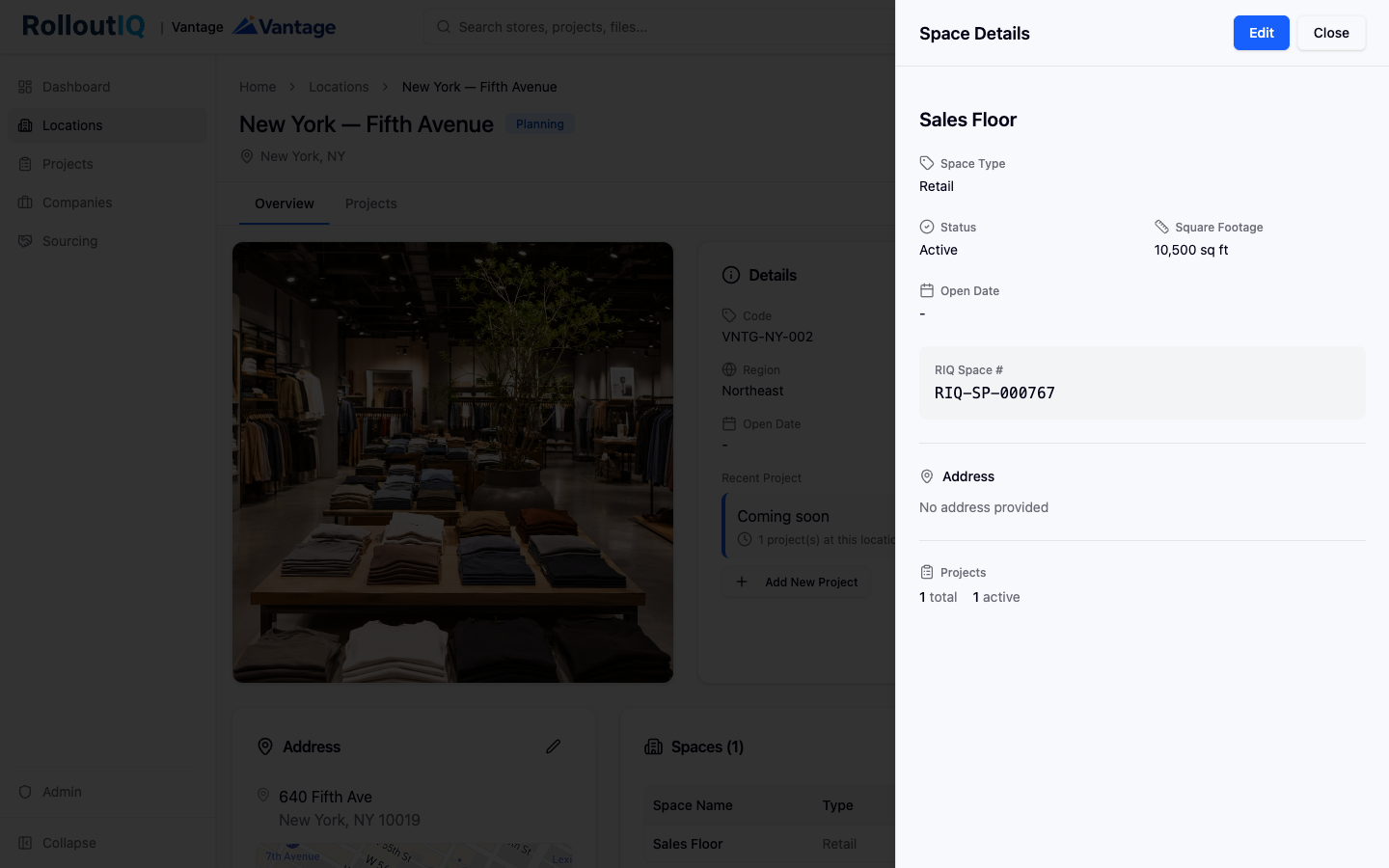Screen dimensions: 1389x868
Task: Select the Overview tab
Action: point(285,203)
